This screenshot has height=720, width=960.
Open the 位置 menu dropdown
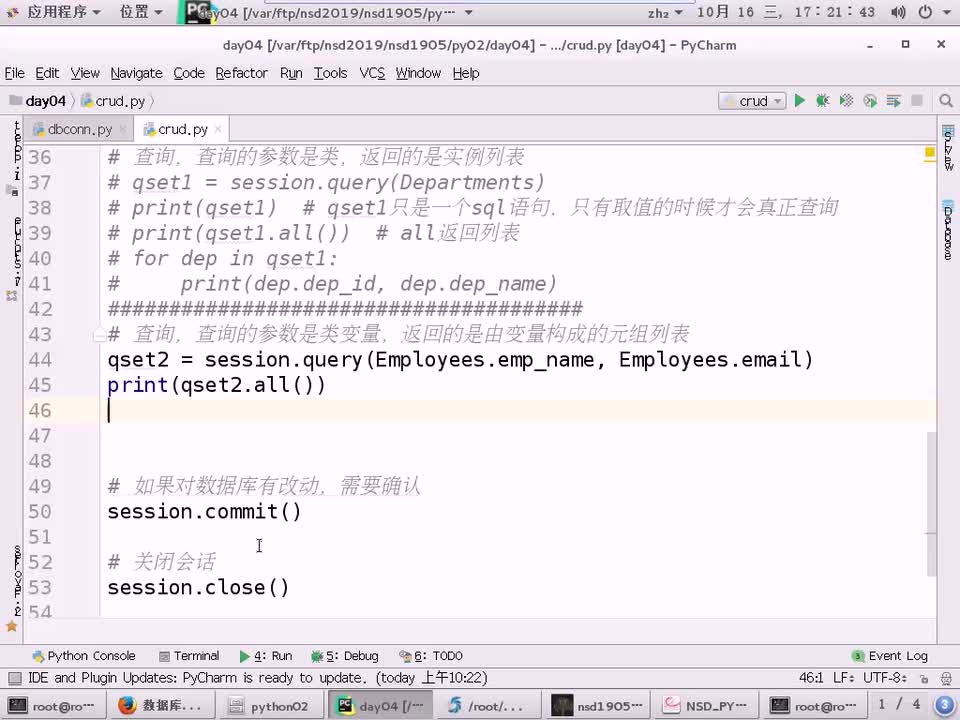pos(141,12)
